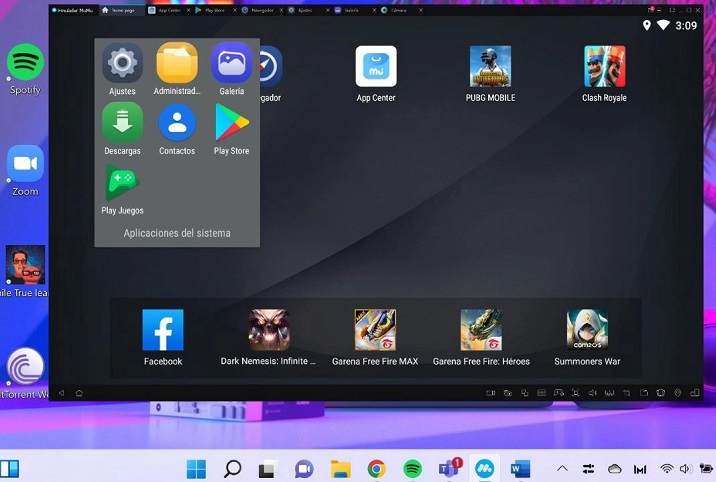
Task: Tap the Android home button
Action: (79, 393)
